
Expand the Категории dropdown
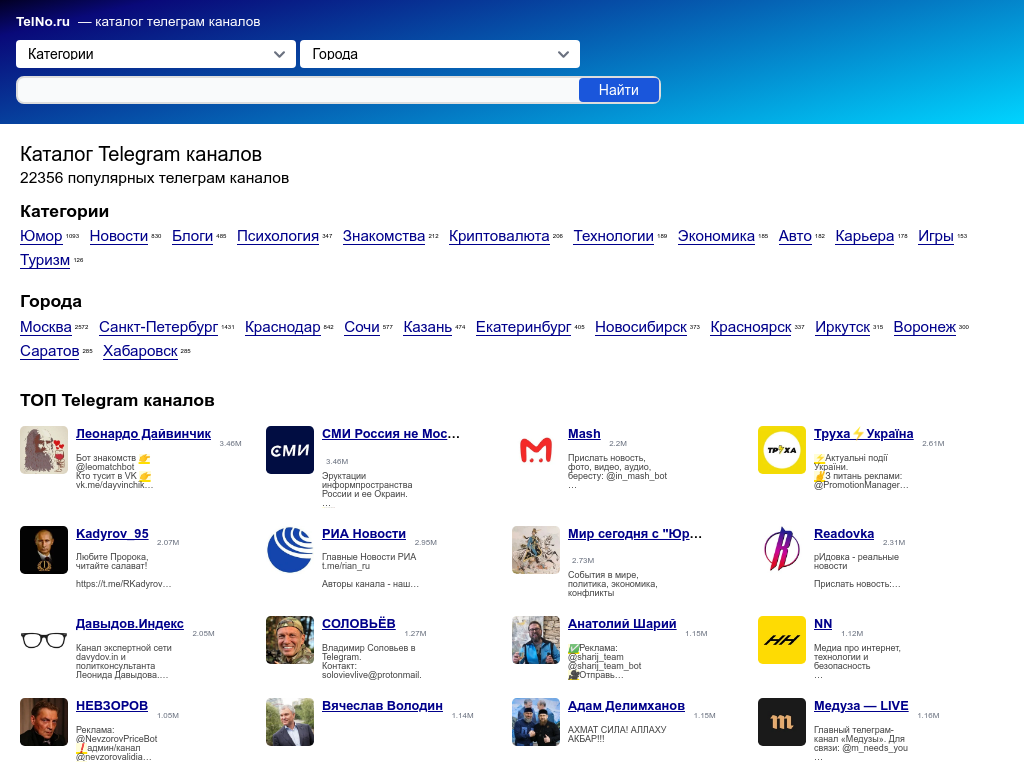156,54
